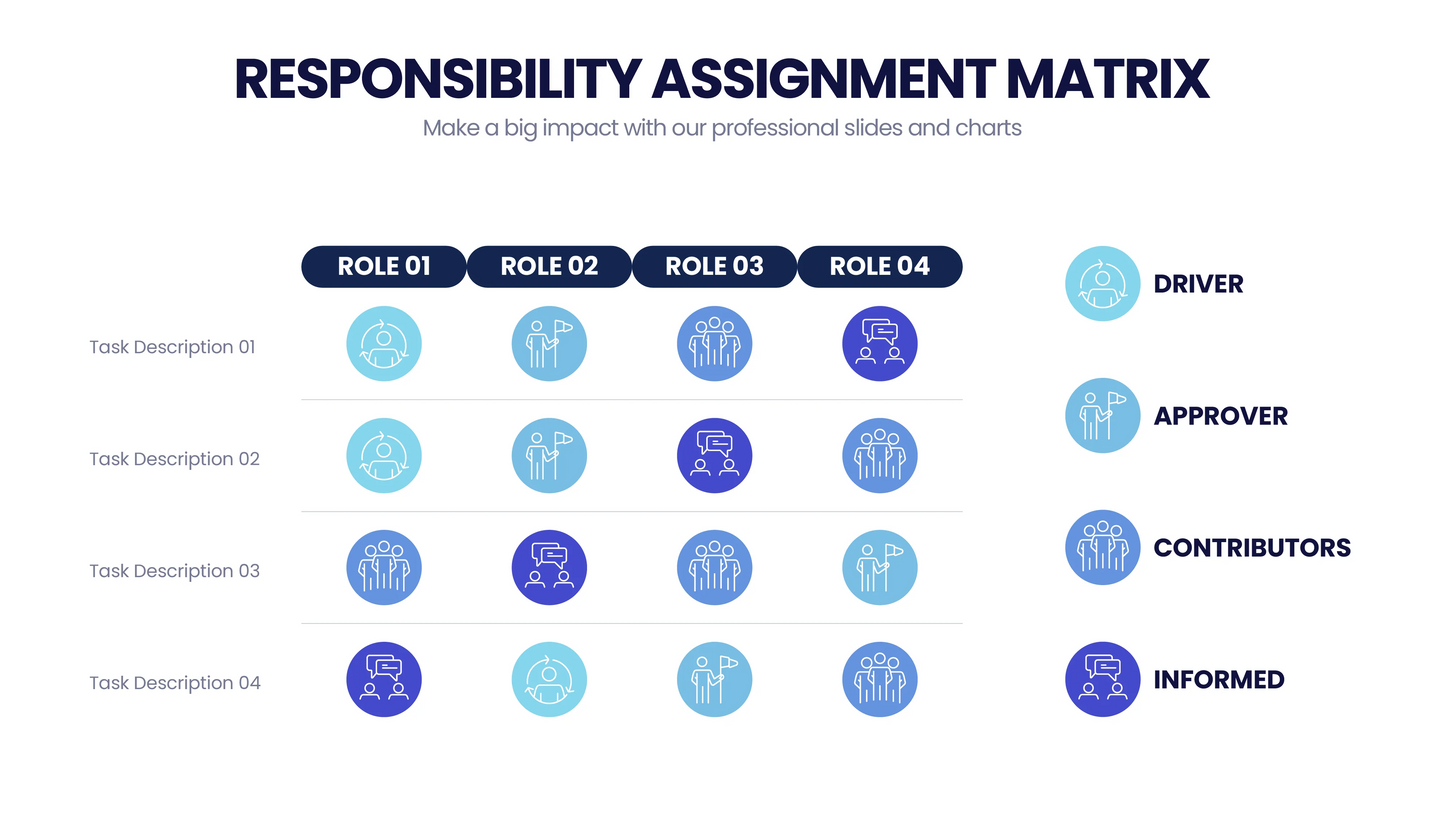This screenshot has height=813, width=1445.
Task: Select Role 04 icon in Task Description 01 row
Action: pos(879,344)
